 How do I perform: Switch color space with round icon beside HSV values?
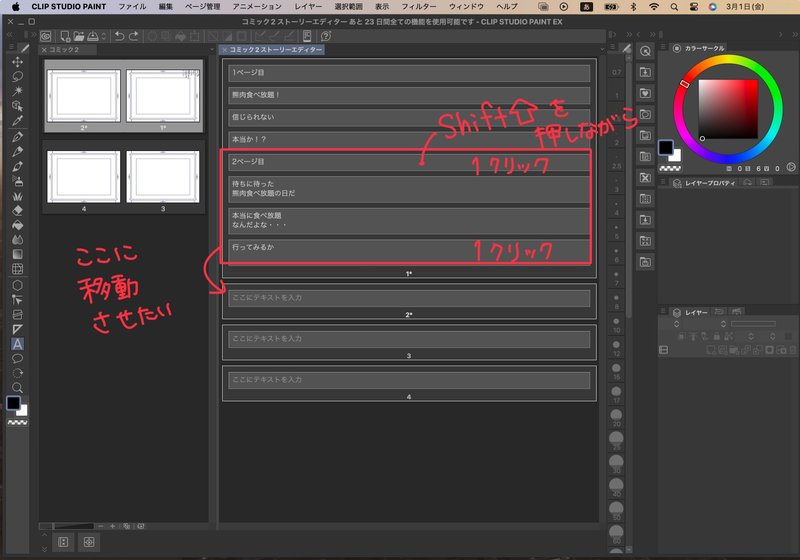pos(791,167)
